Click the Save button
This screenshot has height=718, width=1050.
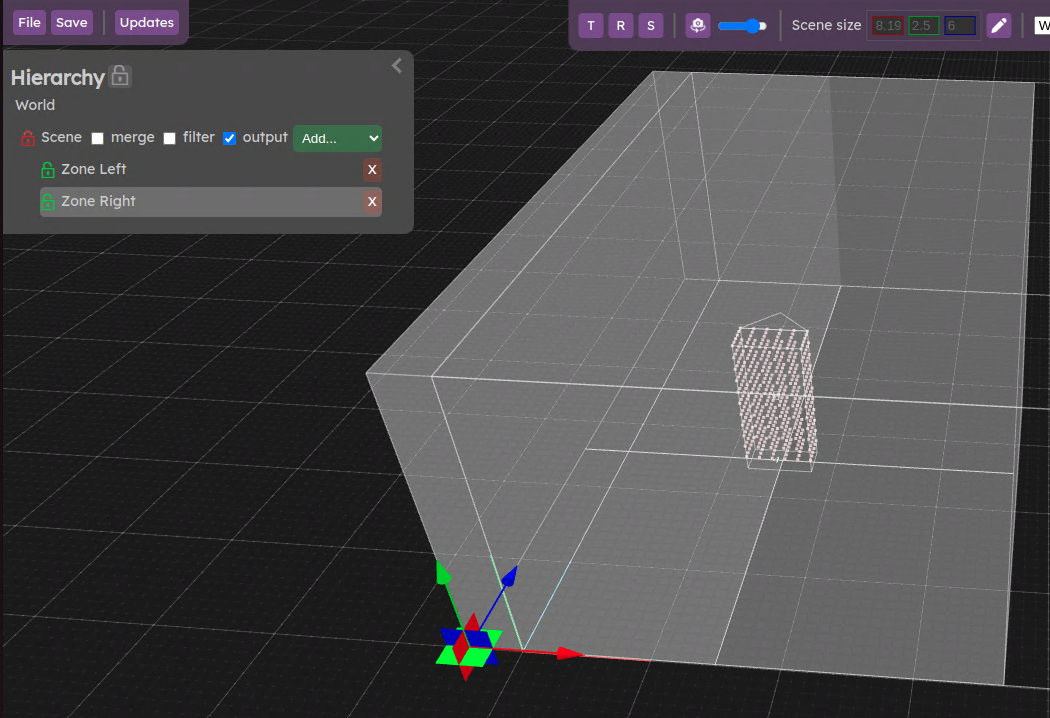tap(72, 22)
